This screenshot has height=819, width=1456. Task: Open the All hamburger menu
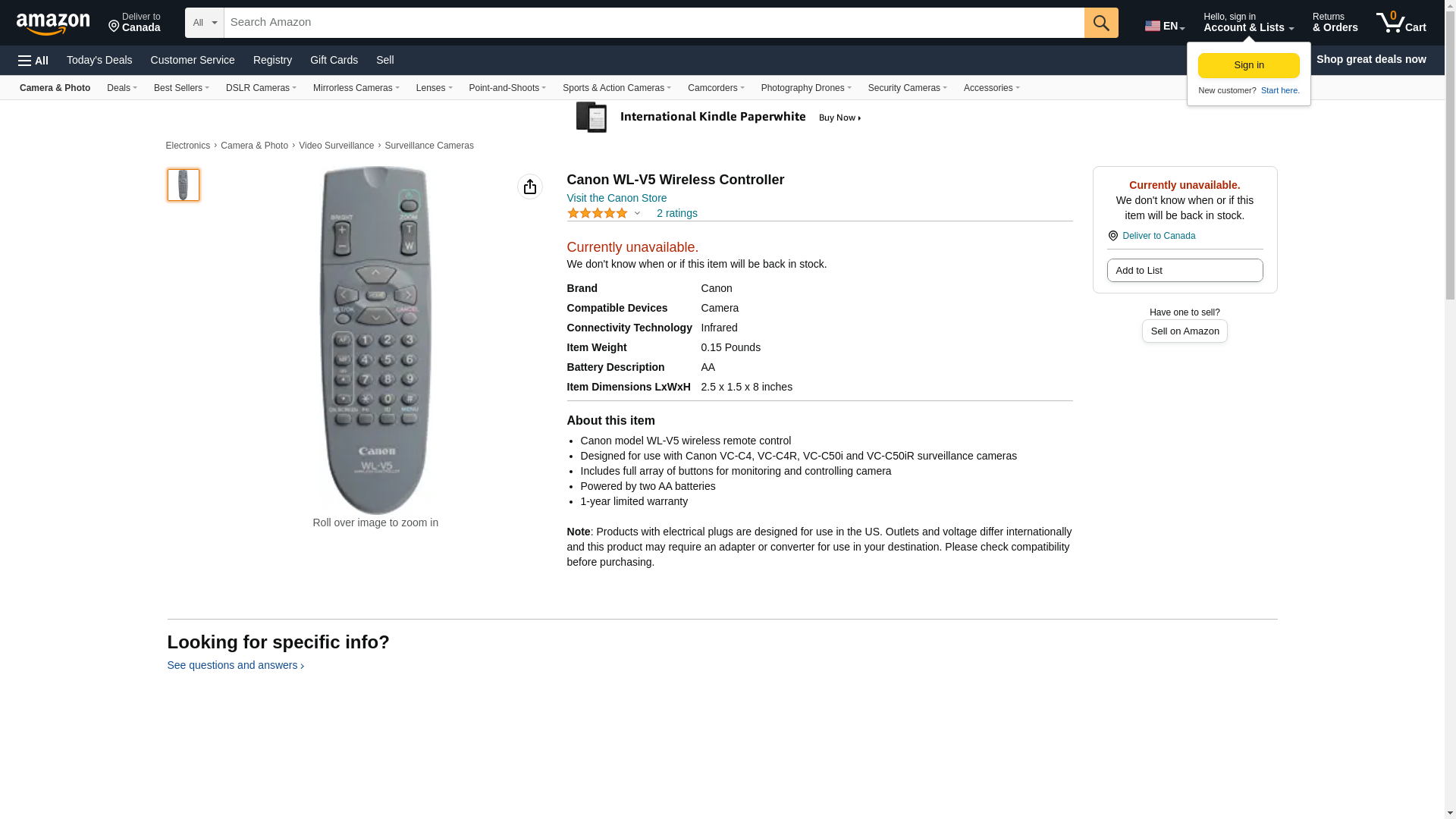33,61
